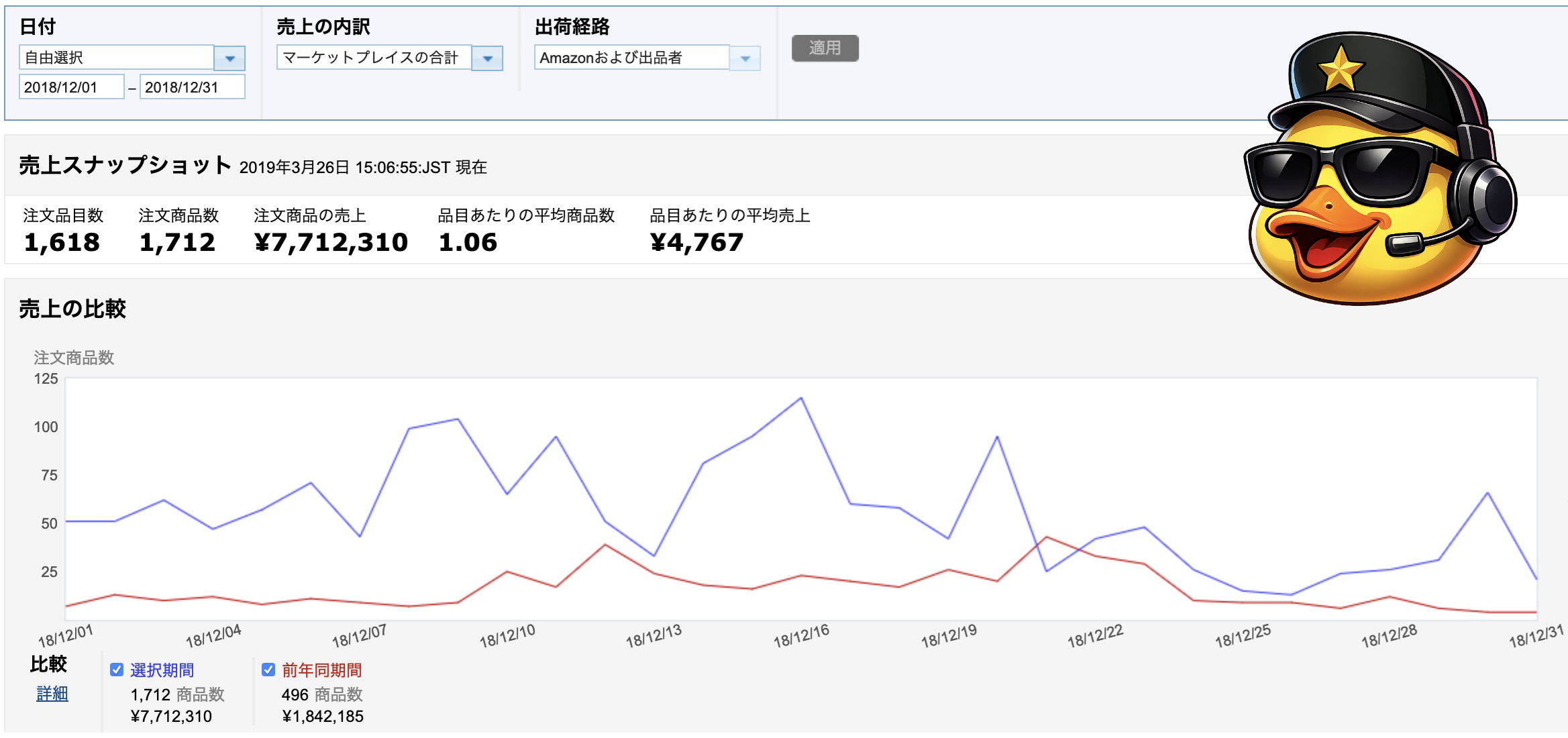The height and width of the screenshot is (738, 1568).
Task: Uncheck the 前年同期間 checkbox
Action: (x=268, y=670)
